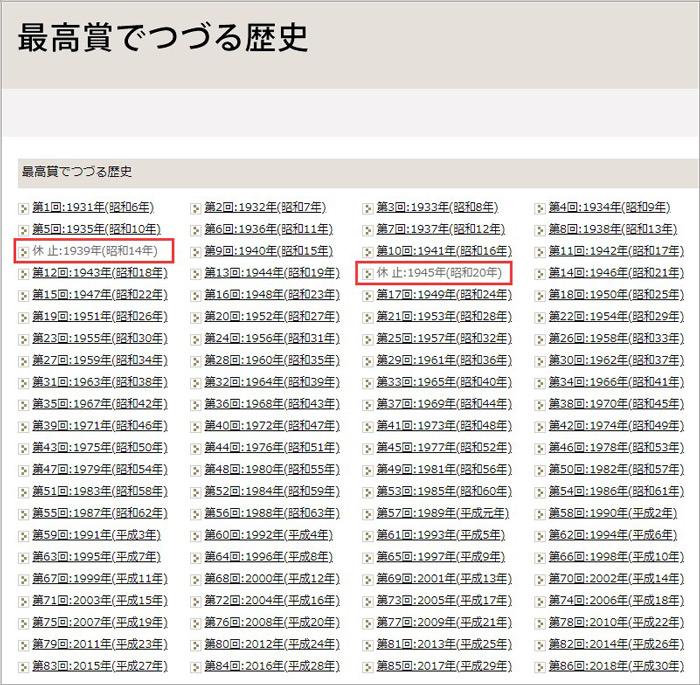
Task: Open the 第3回:1933年(昭和8年) link
Action: [437, 207]
